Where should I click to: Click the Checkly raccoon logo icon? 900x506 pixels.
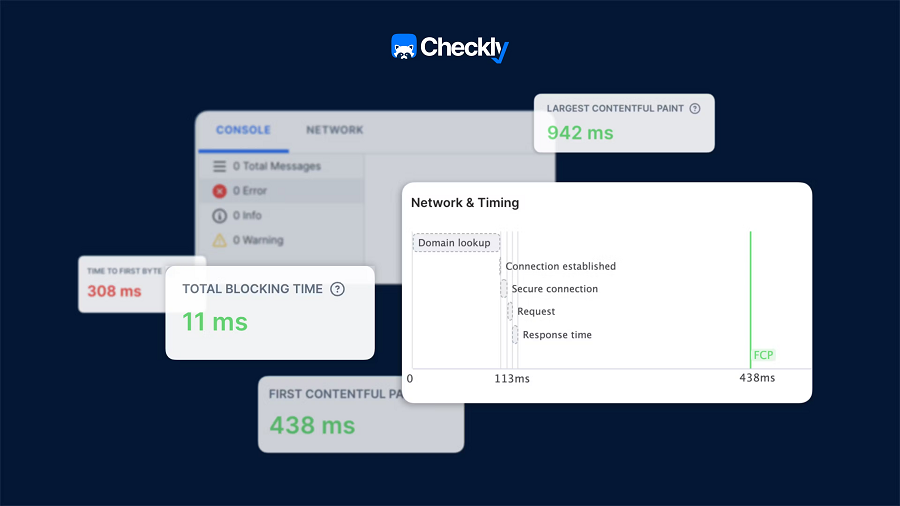coord(404,46)
